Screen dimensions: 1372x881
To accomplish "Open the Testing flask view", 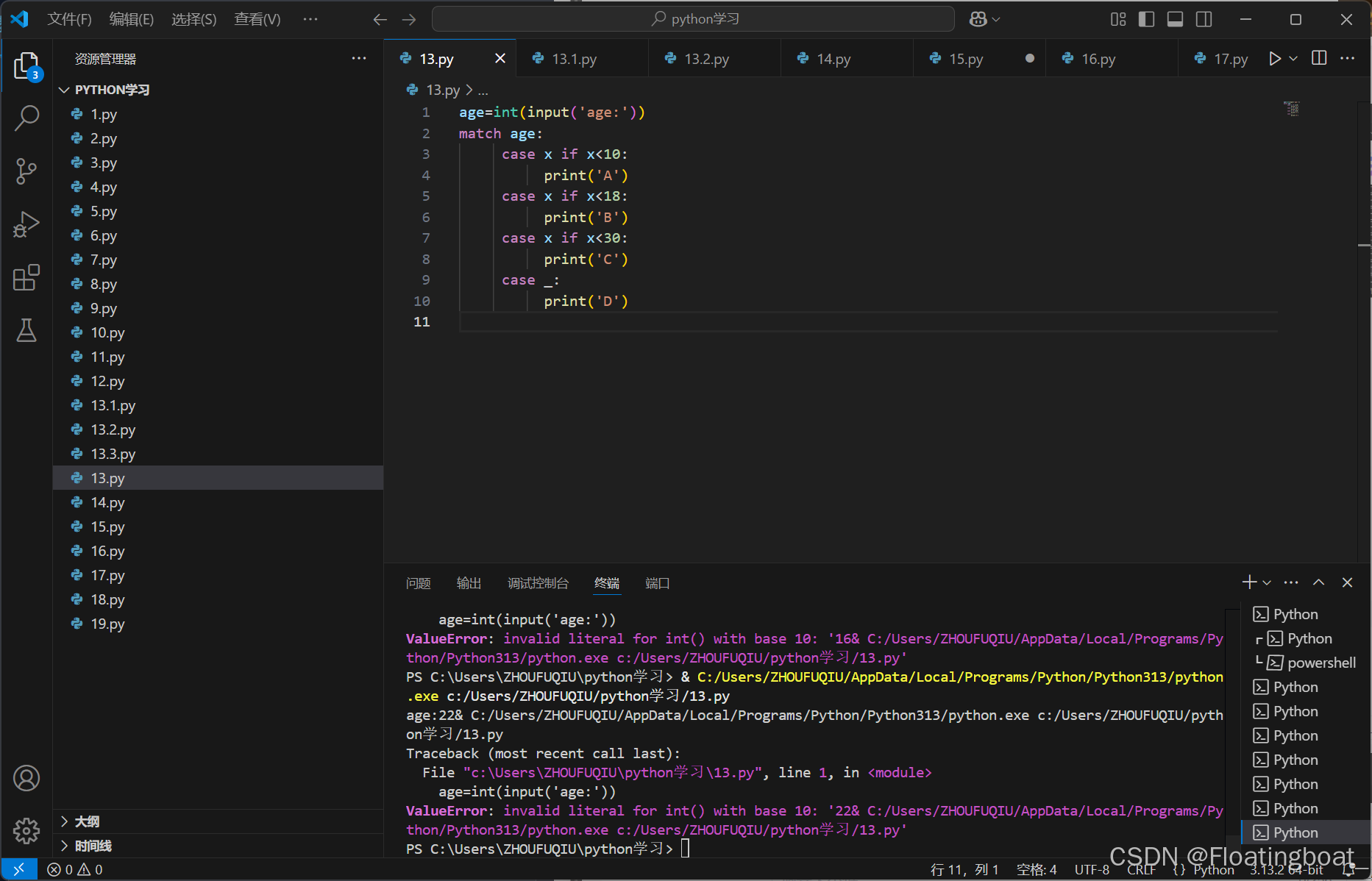I will [x=26, y=330].
